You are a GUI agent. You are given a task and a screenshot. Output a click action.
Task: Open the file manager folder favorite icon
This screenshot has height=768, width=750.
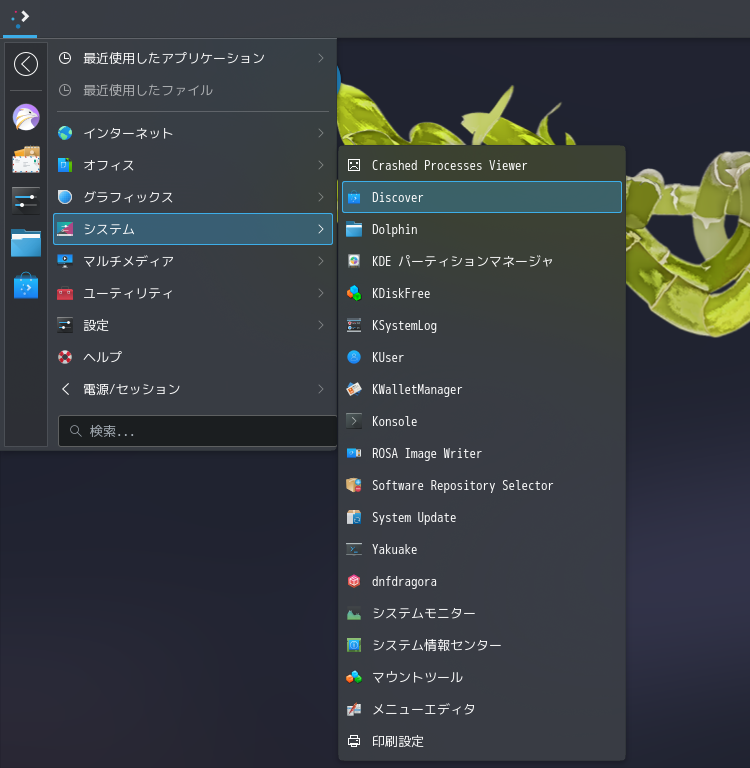click(26, 242)
